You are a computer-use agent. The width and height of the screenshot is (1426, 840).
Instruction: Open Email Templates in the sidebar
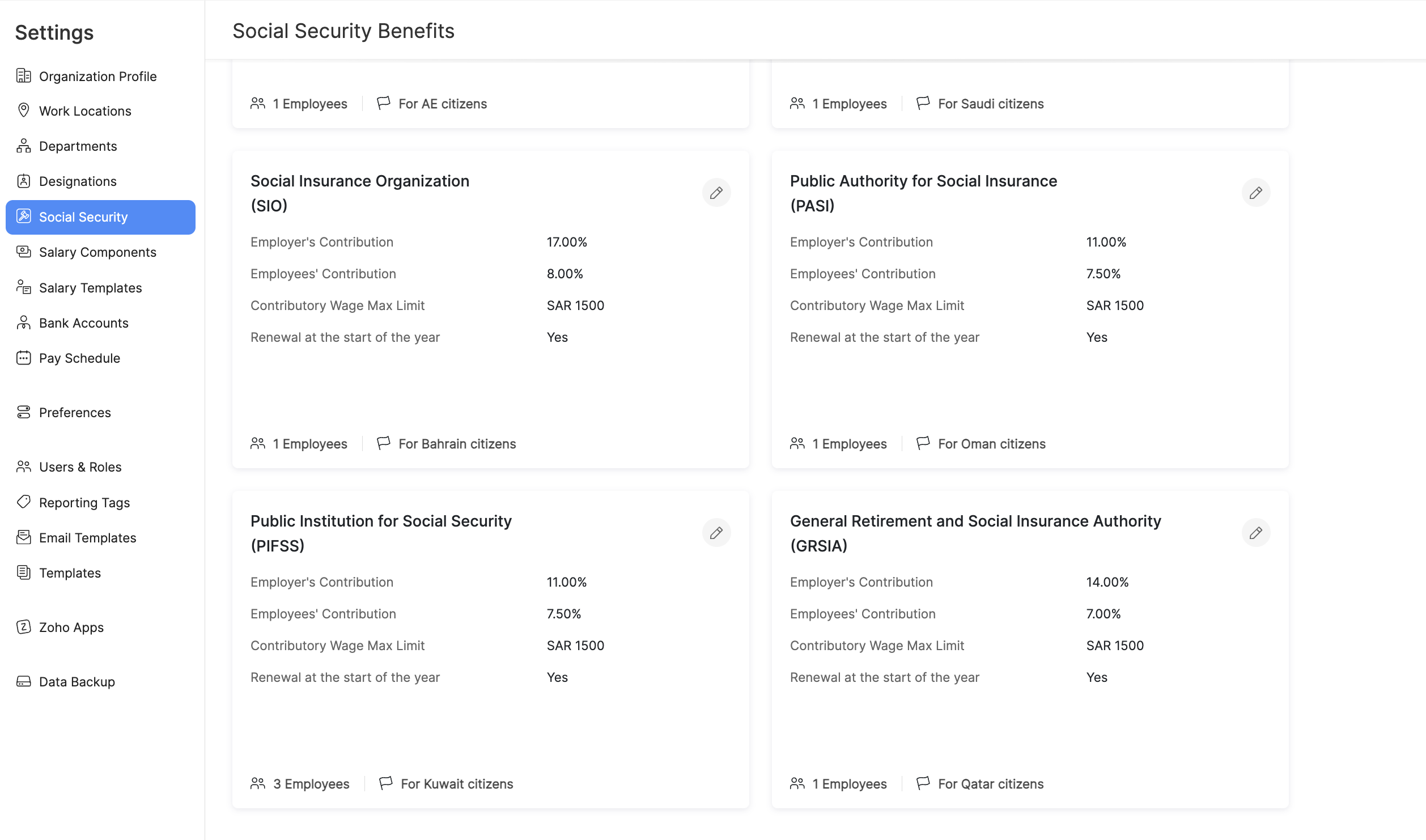(87, 537)
